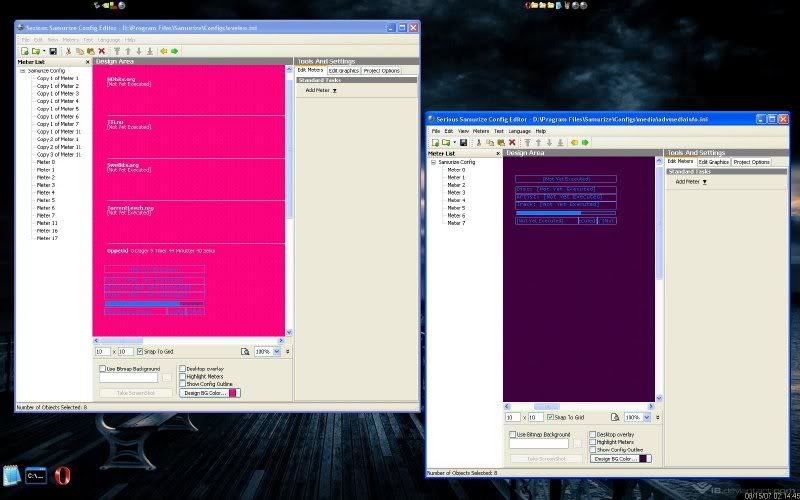Open Language menu in right window

pos(519,131)
